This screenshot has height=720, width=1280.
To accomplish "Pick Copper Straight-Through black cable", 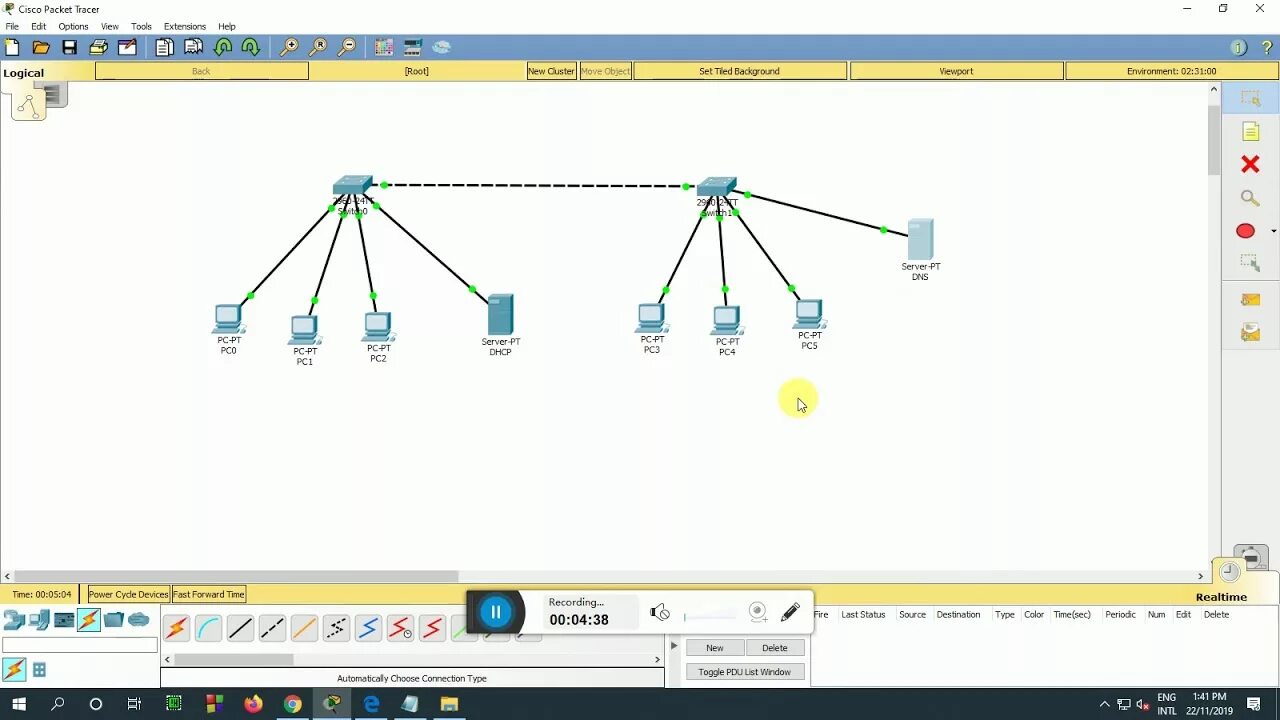I will (240, 628).
